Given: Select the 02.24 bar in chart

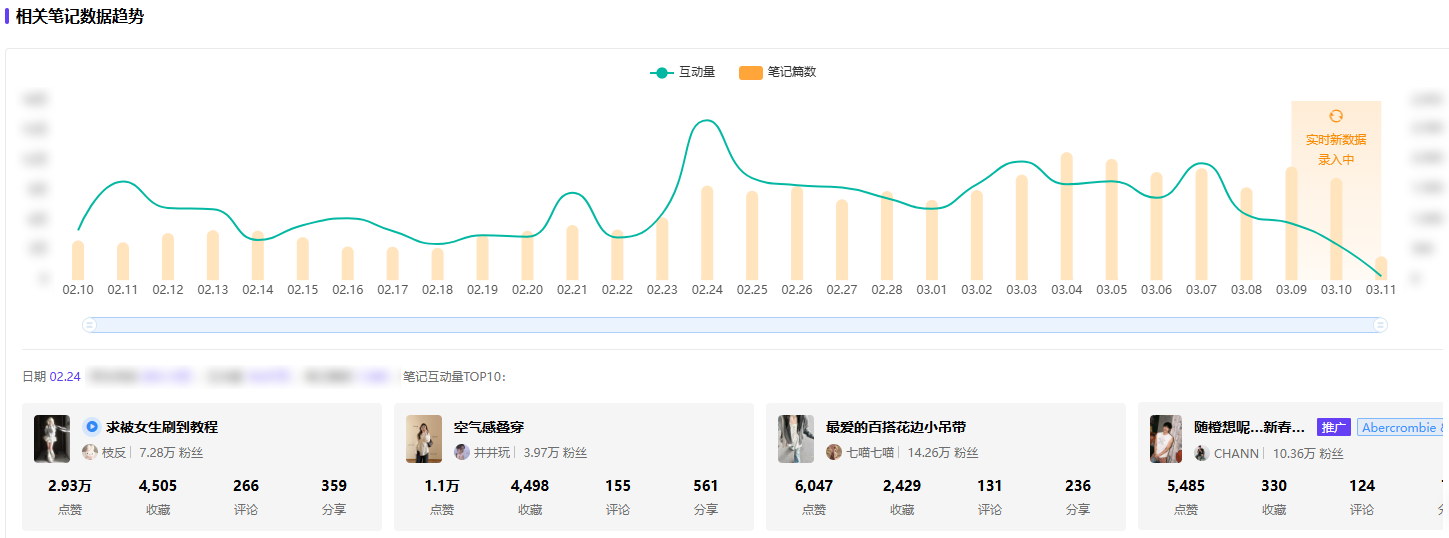Looking at the screenshot, I should (x=707, y=233).
